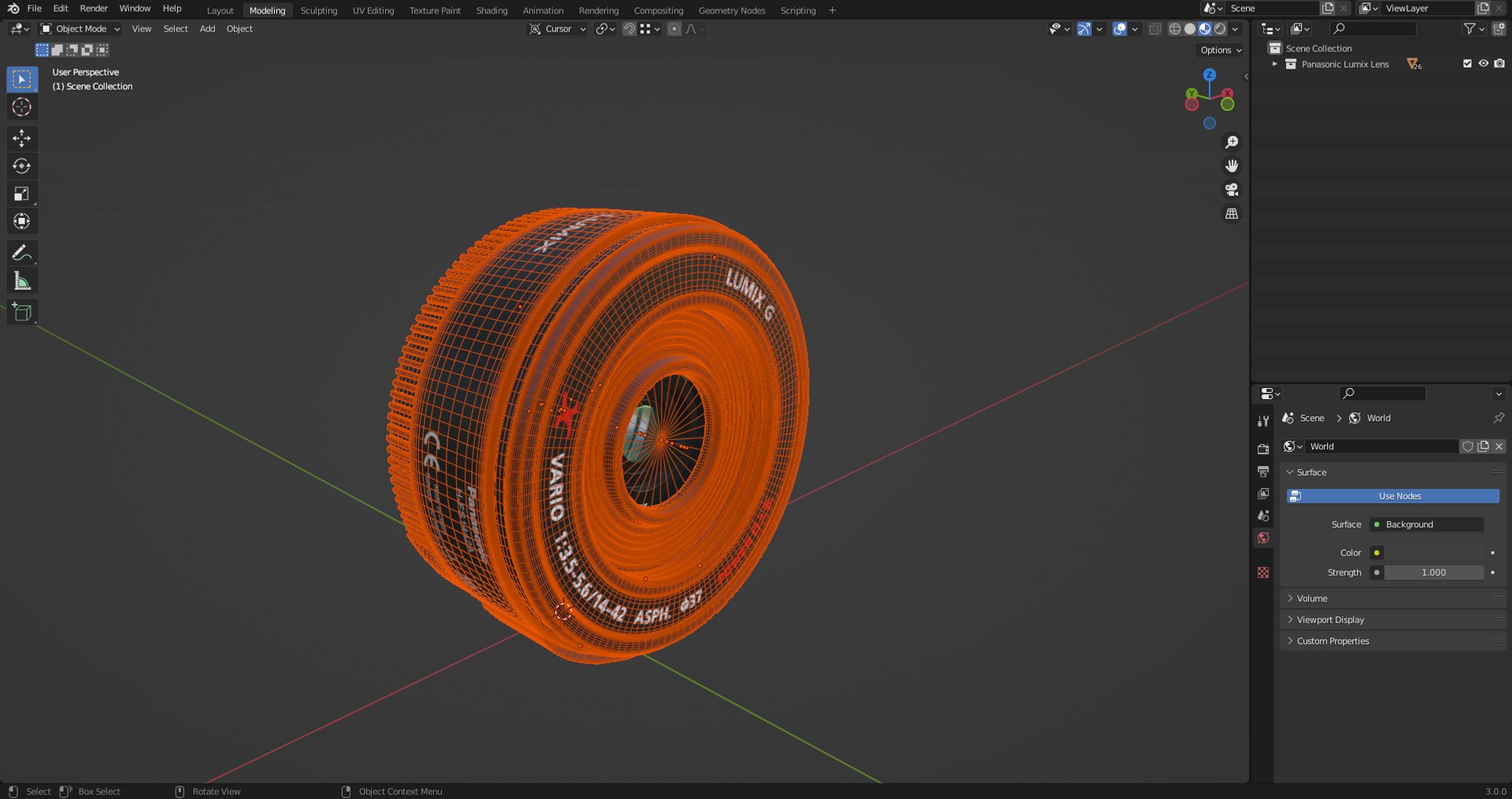Select the Scale tool
Viewport: 1512px width, 799px height.
(x=22, y=194)
